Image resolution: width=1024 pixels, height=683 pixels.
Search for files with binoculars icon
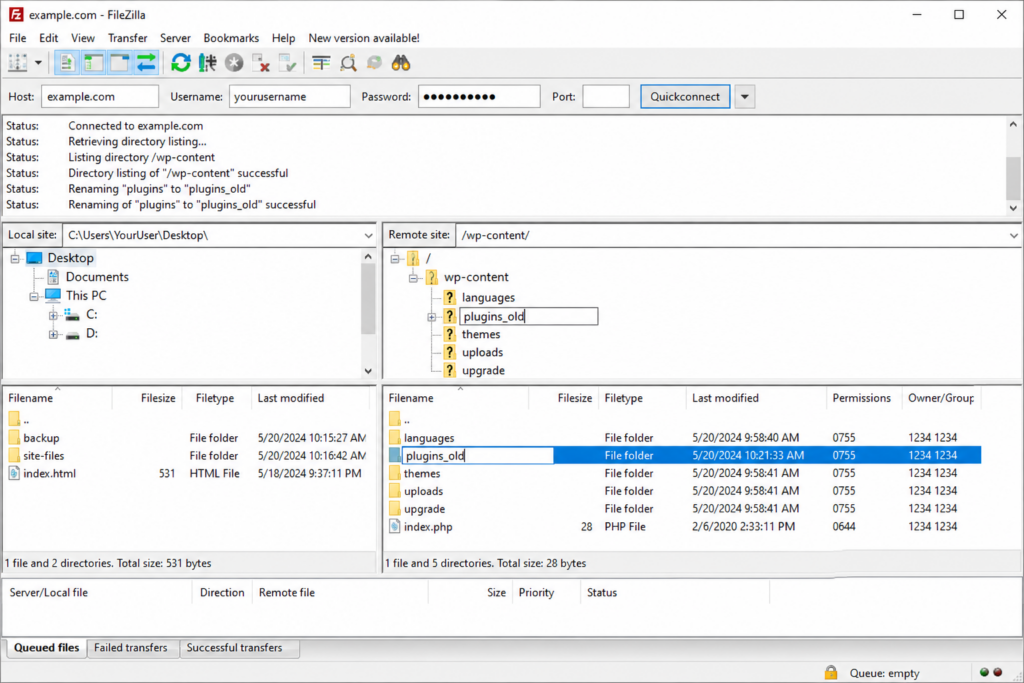pos(400,63)
